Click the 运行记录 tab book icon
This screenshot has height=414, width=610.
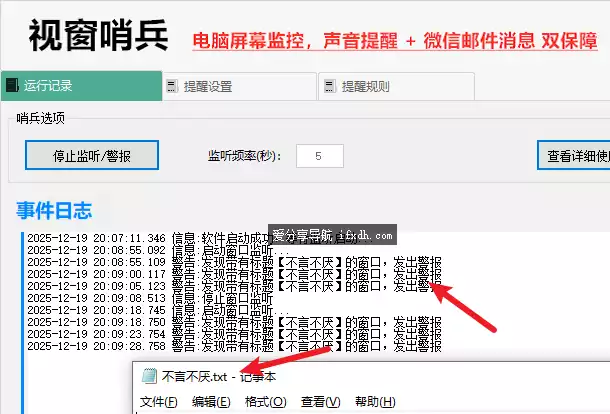click(12, 86)
